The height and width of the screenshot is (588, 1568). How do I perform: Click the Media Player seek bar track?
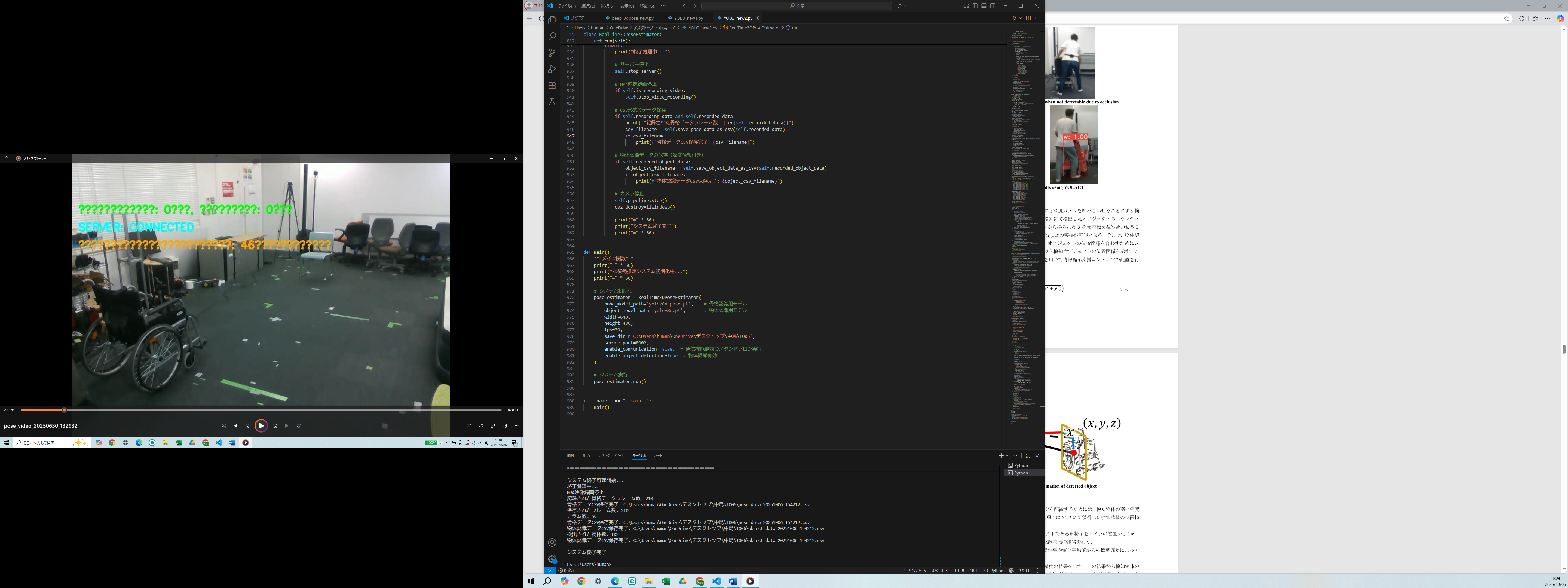point(262,410)
